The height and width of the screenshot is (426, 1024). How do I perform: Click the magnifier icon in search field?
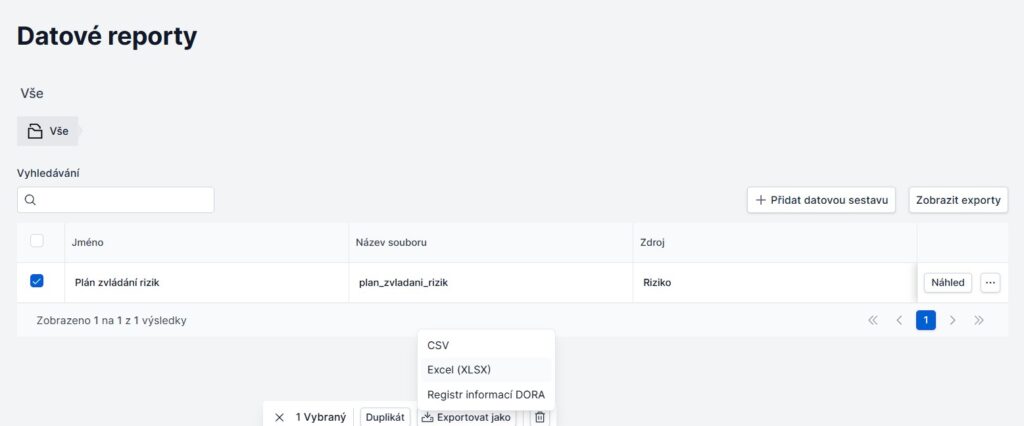pyautogui.click(x=31, y=200)
